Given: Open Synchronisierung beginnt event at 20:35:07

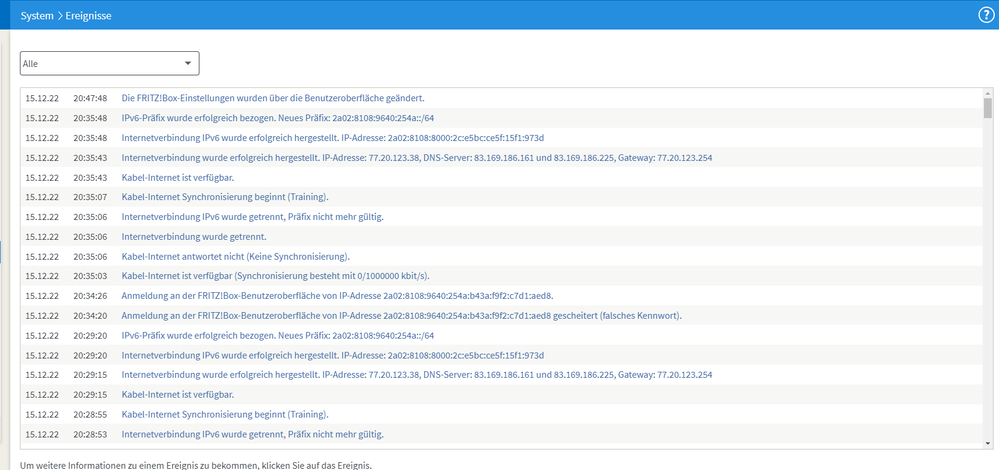Looking at the screenshot, I should tap(225, 197).
